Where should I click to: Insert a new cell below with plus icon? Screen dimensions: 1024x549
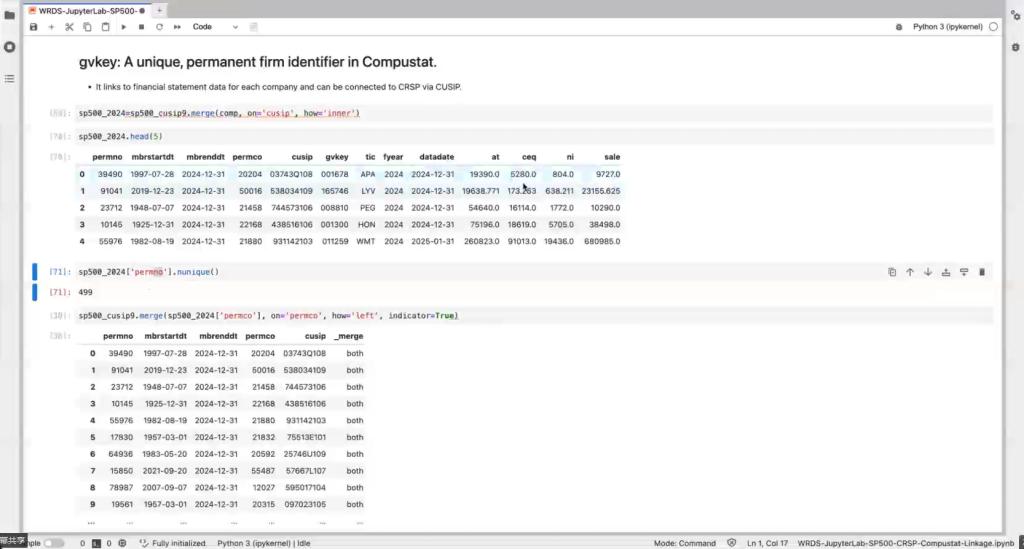pos(51,27)
